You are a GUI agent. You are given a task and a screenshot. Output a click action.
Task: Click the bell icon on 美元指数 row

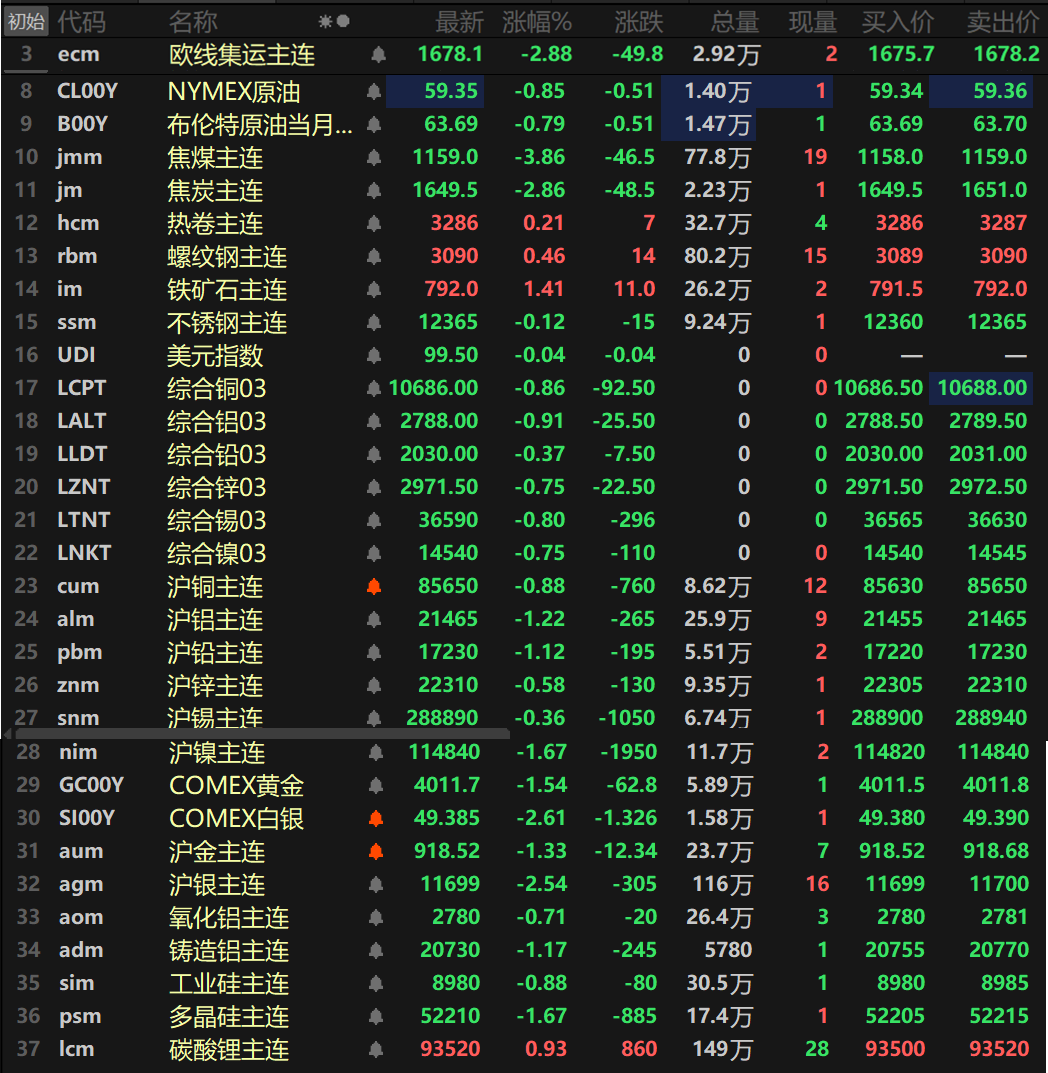pos(373,355)
